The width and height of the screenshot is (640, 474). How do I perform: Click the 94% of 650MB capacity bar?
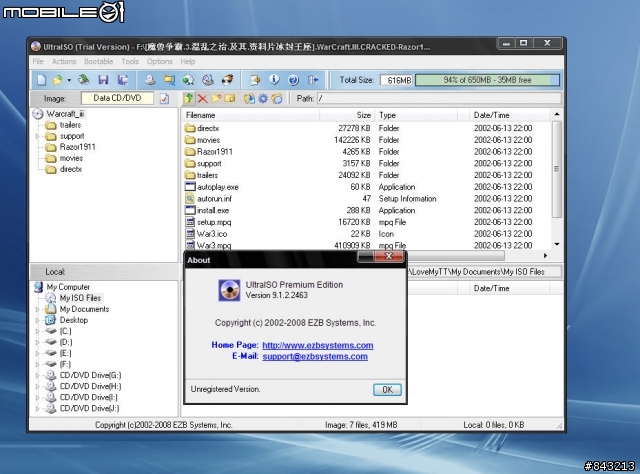coord(487,80)
